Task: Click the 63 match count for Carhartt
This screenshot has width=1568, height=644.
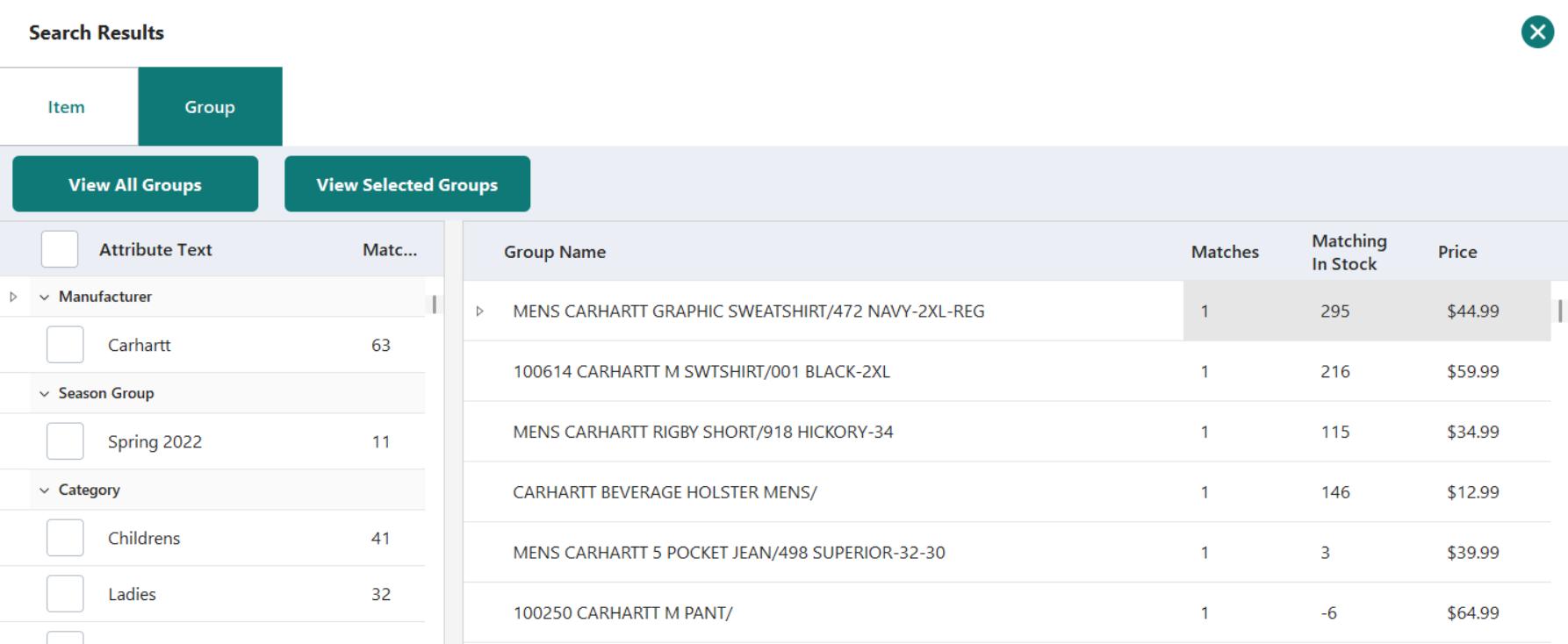Action: tap(381, 345)
